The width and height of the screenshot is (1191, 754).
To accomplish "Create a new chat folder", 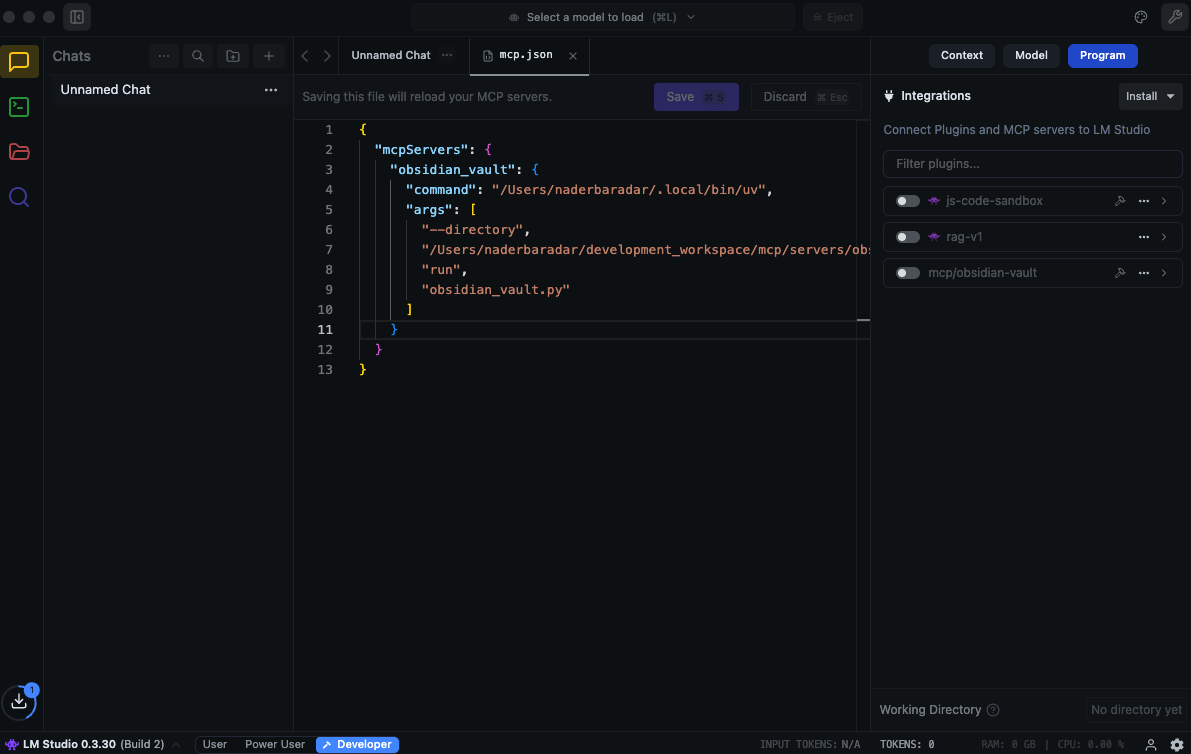I will tap(233, 56).
